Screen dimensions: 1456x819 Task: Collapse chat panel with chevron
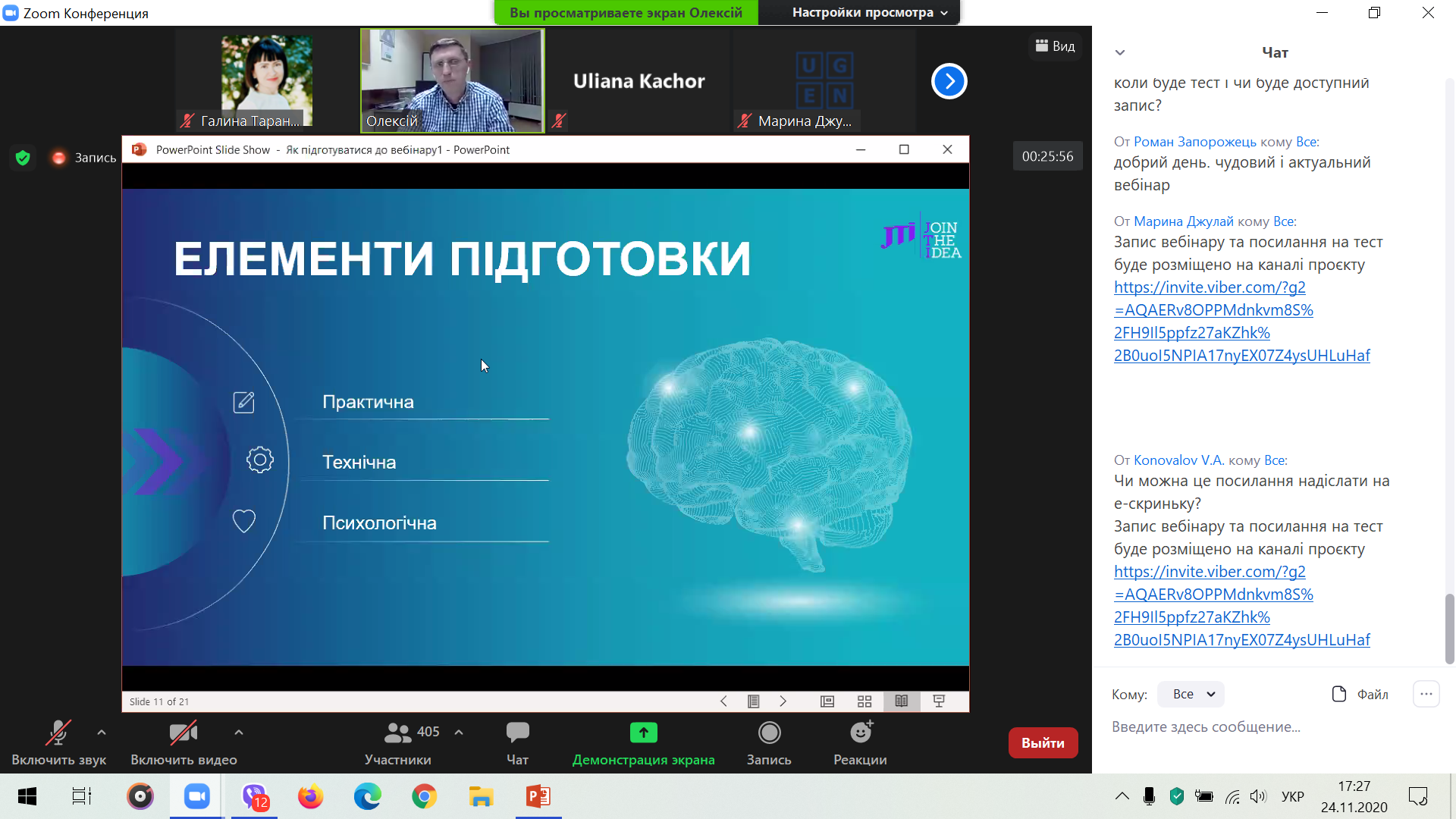pos(1120,52)
